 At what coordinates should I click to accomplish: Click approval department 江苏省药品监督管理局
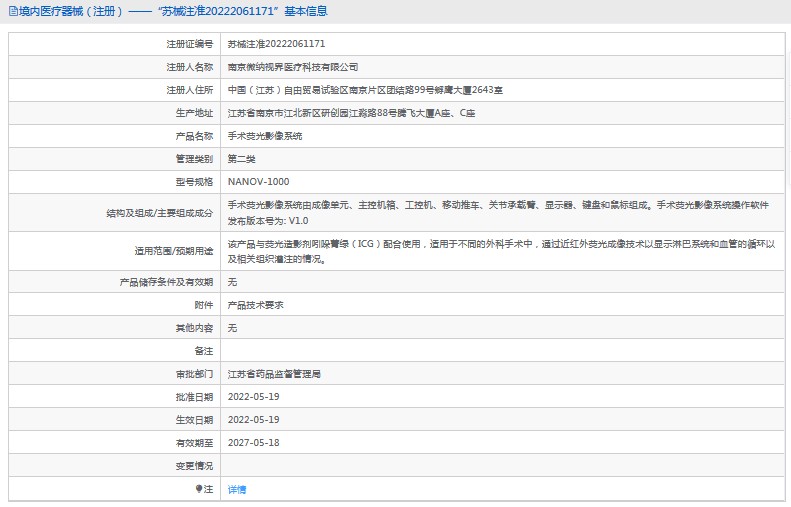coord(274,374)
